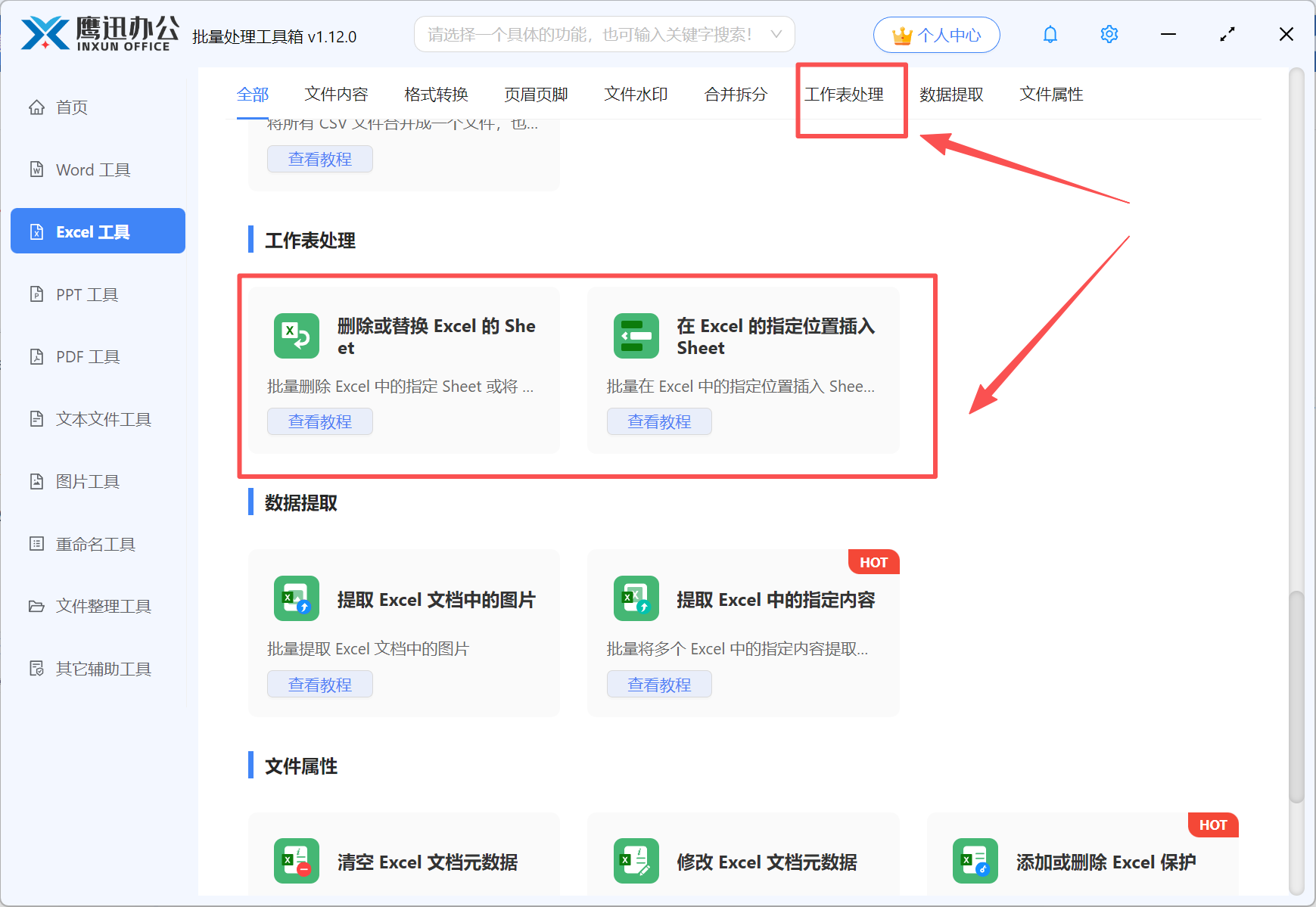Click the function search input field
The height and width of the screenshot is (907, 1316).
[590, 35]
